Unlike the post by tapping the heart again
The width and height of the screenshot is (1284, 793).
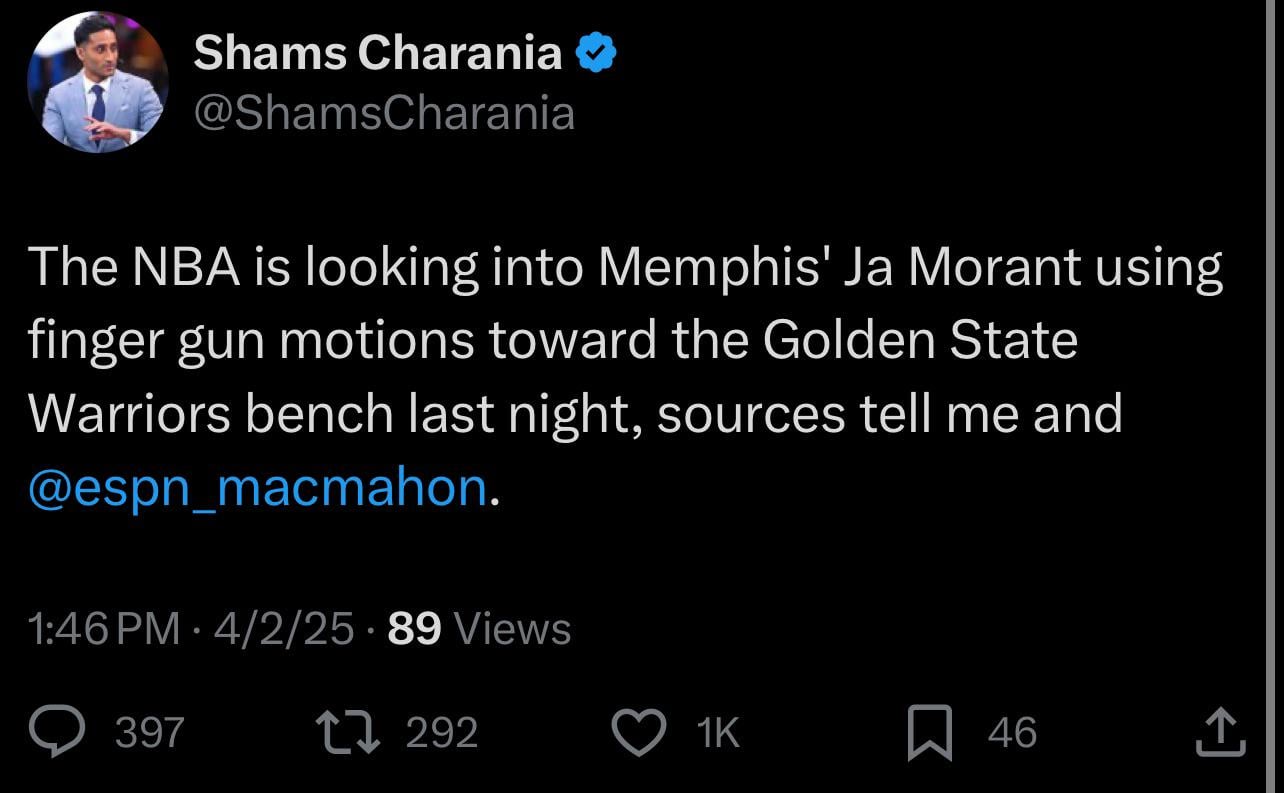640,731
